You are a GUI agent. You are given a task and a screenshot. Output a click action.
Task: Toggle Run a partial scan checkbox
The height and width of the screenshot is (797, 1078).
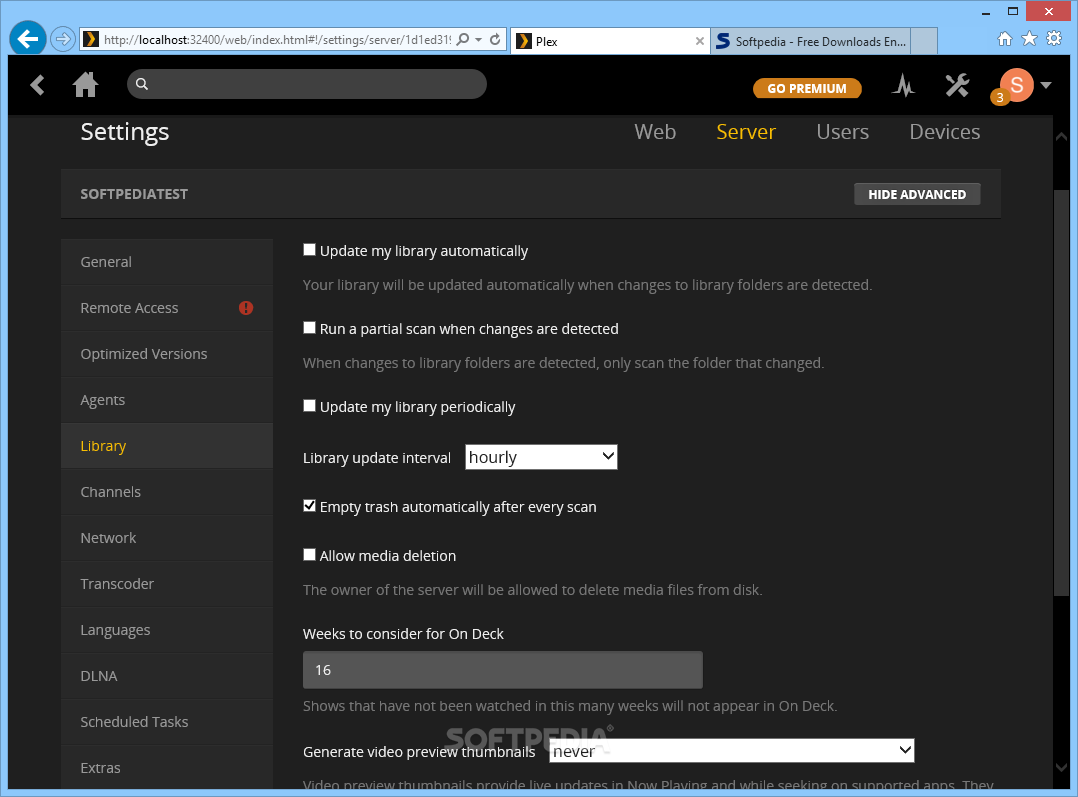click(309, 328)
